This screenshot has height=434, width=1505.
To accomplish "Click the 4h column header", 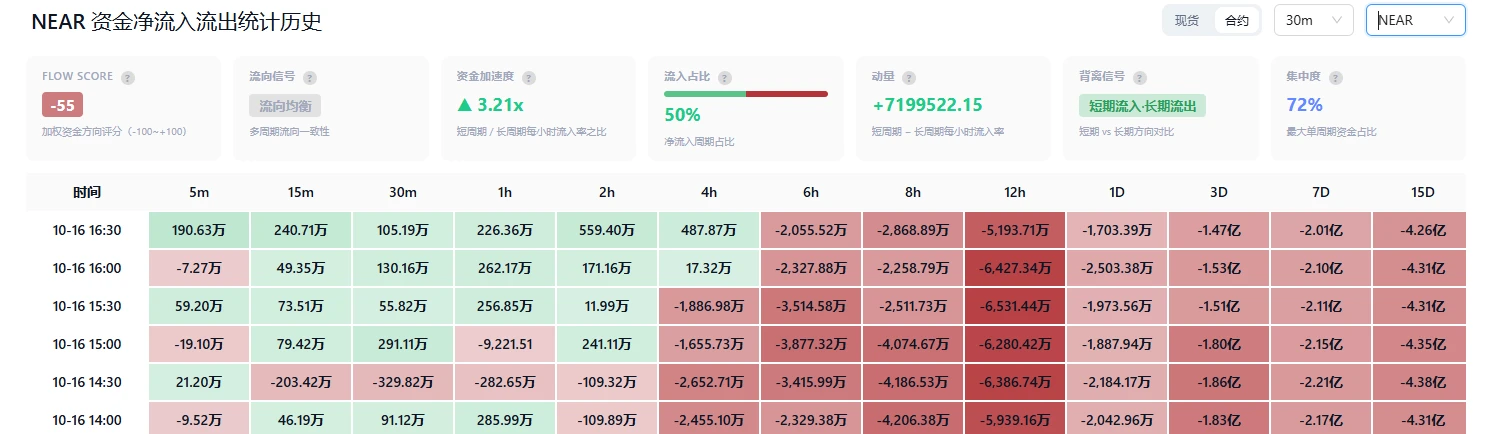I will [709, 192].
